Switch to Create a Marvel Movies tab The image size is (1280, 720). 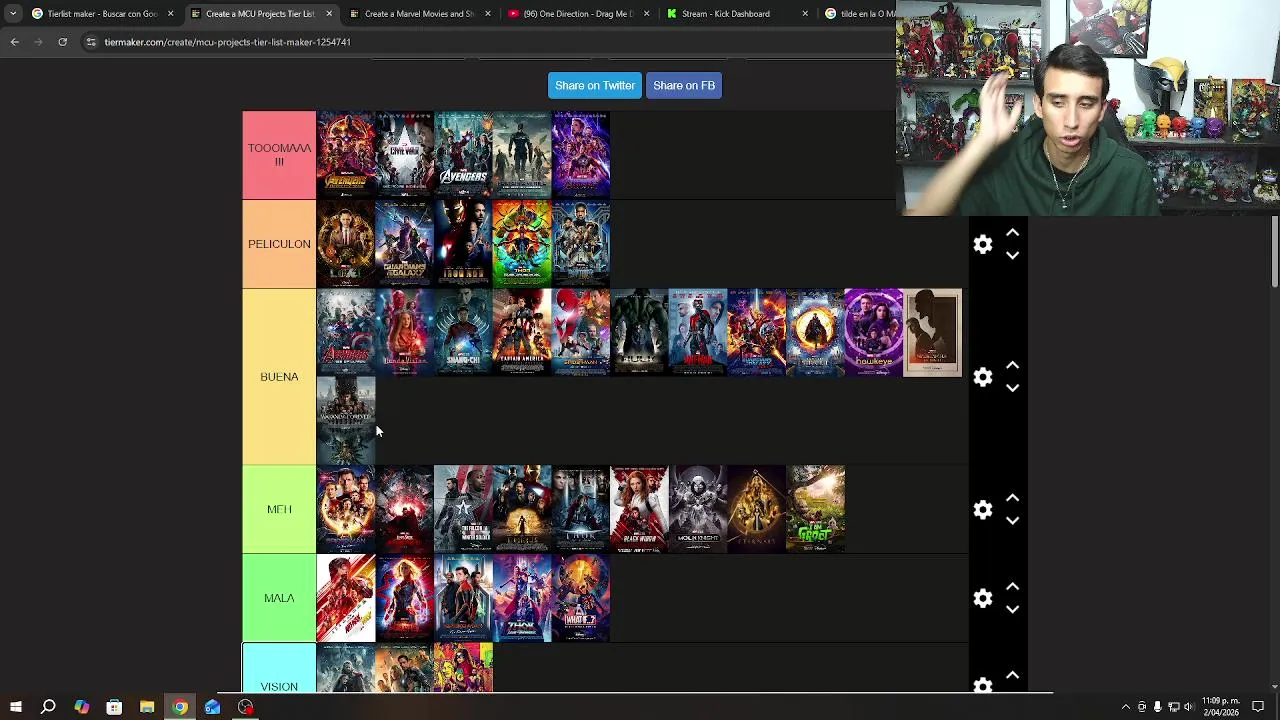pyautogui.click(x=419, y=14)
